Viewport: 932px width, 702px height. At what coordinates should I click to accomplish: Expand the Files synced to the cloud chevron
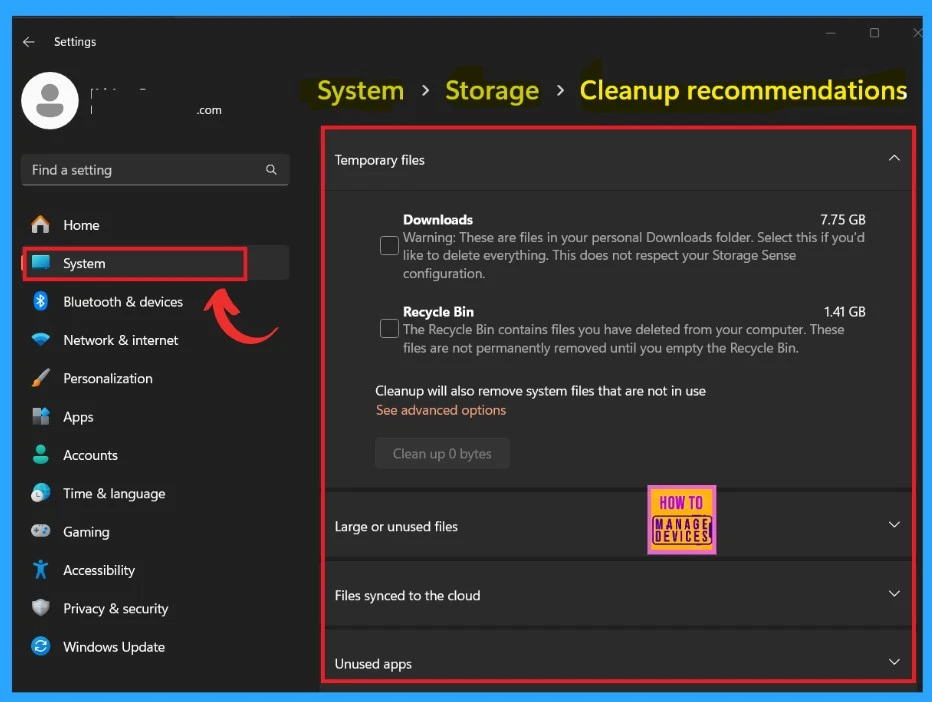(894, 594)
